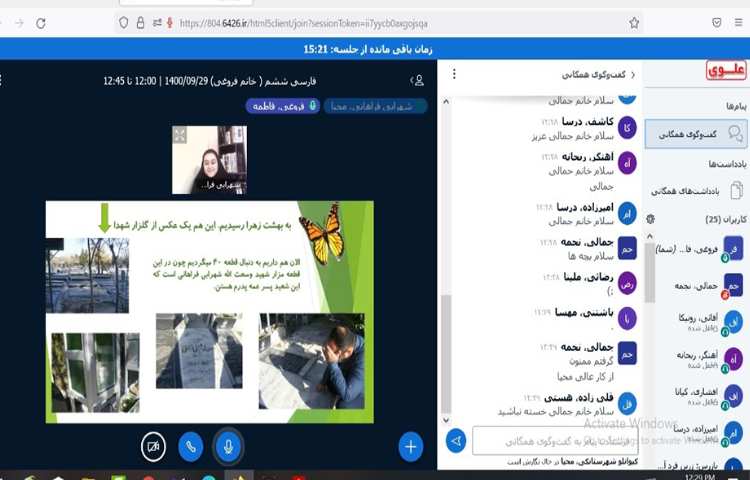The image size is (750, 480).
Task: Click the public chat message input box
Action: coord(555,441)
